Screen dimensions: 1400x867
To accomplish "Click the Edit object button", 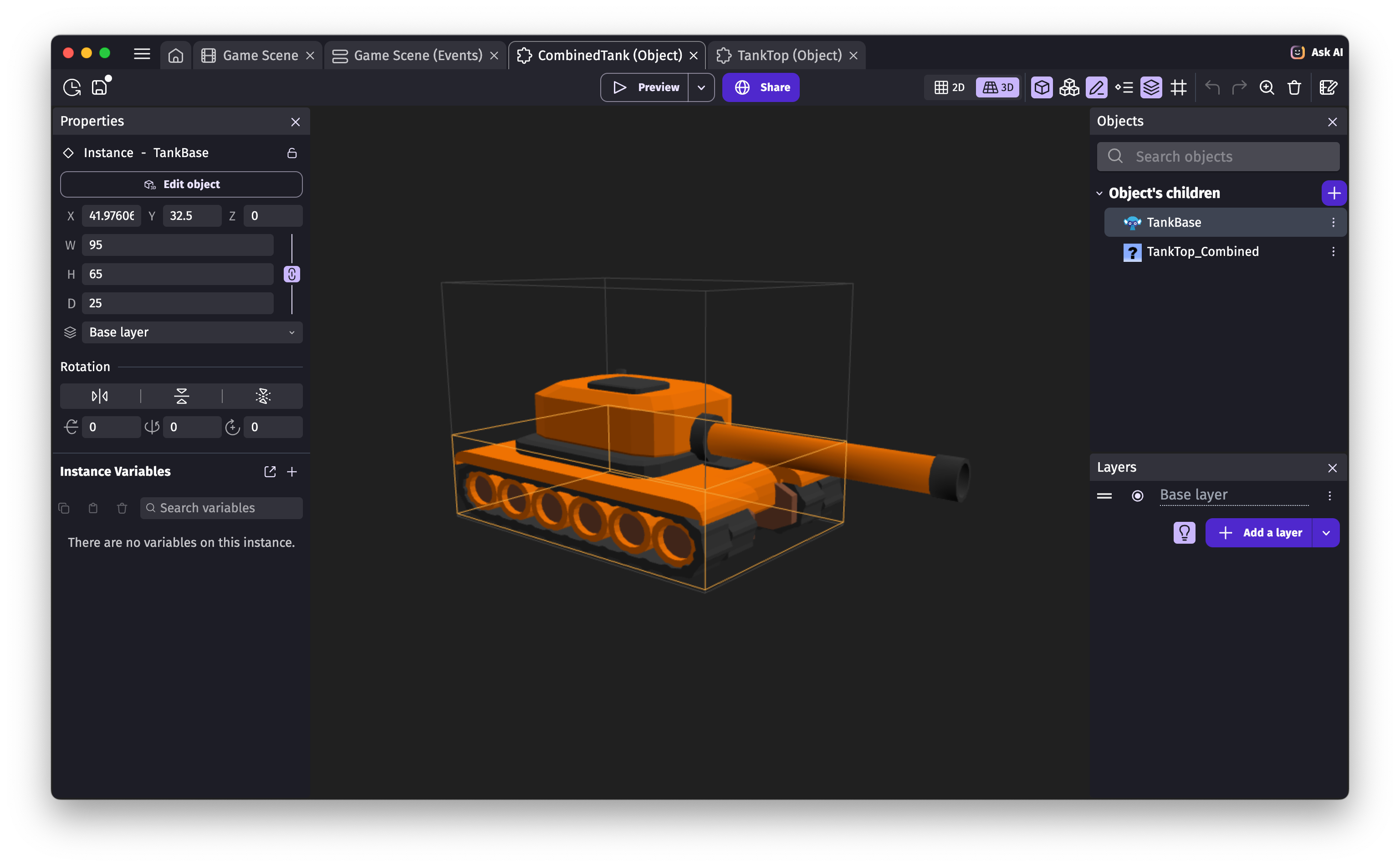I will [x=181, y=184].
